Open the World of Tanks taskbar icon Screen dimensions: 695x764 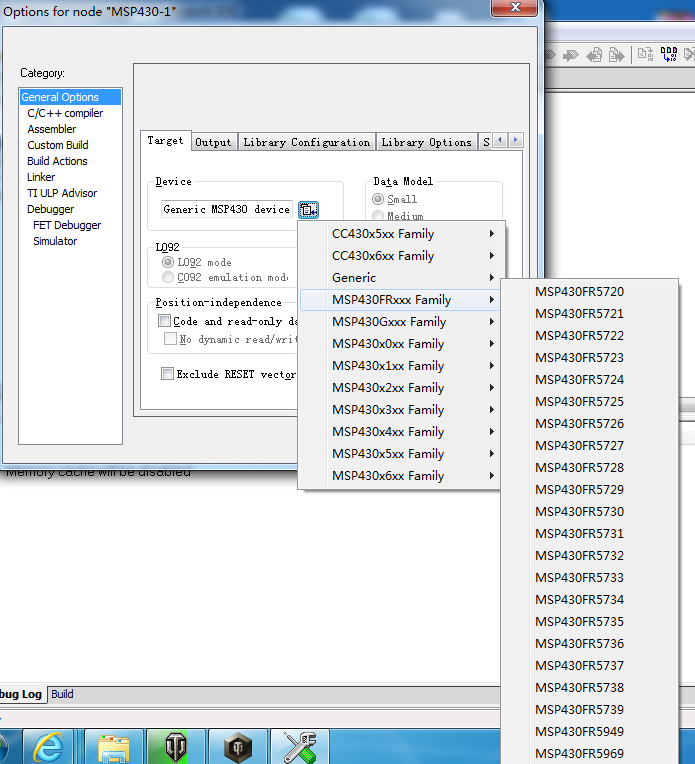click(175, 746)
